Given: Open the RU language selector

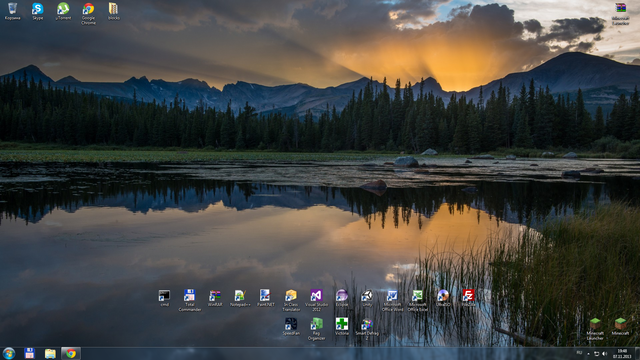Looking at the screenshot, I should [579, 353].
